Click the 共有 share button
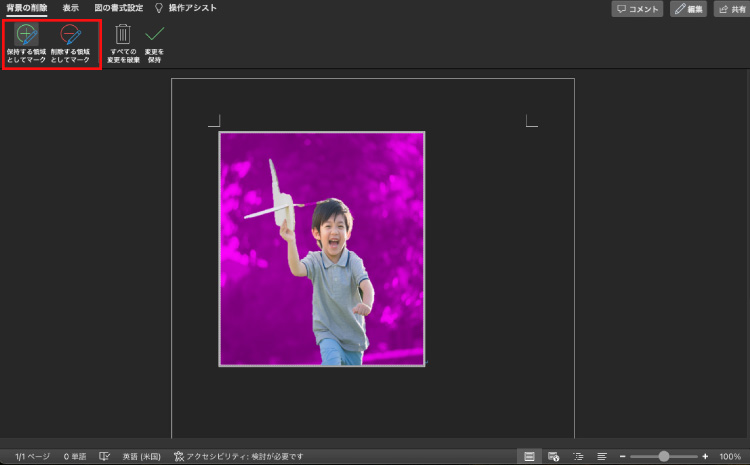Viewport: 750px width, 465px height. [731, 9]
